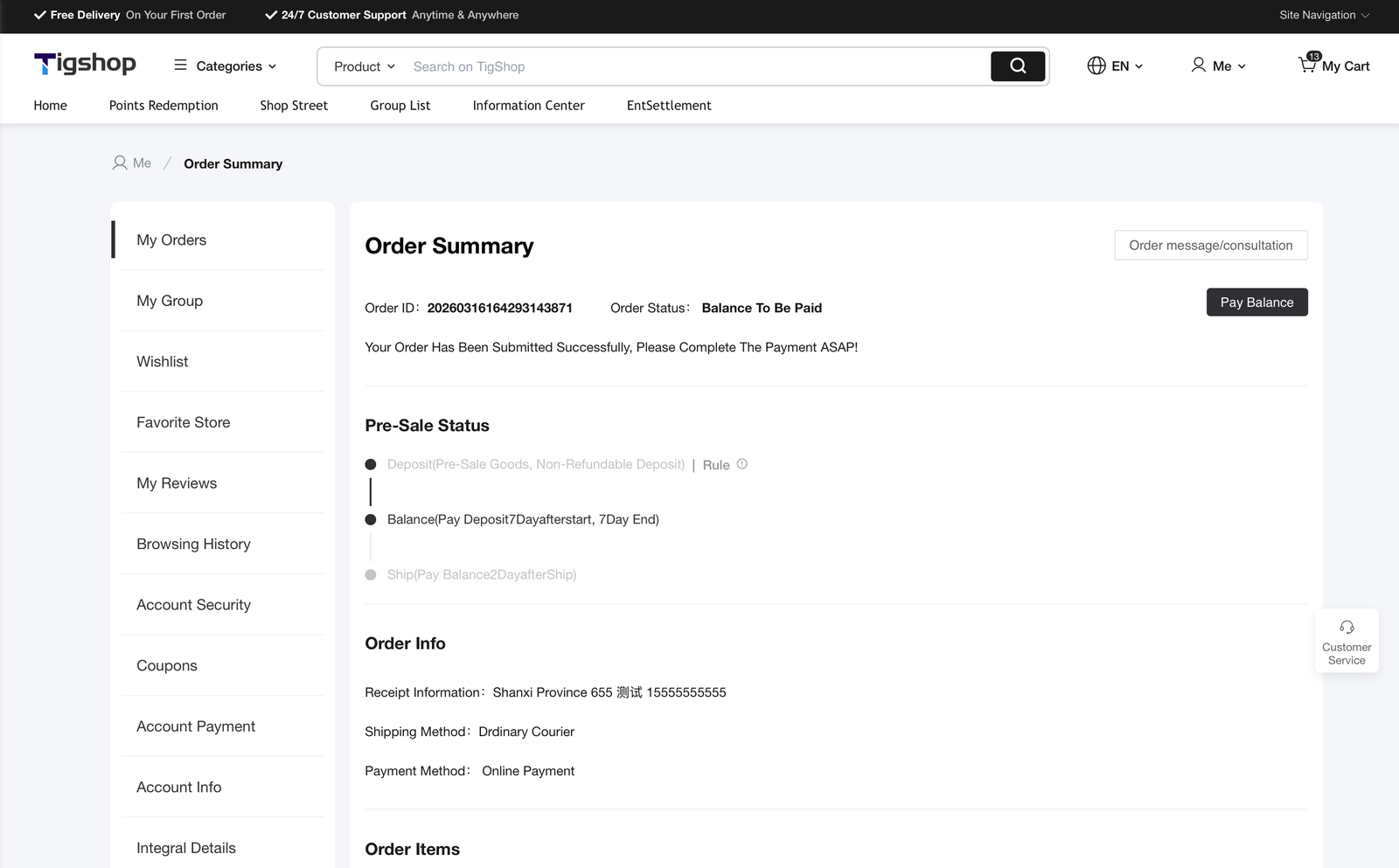
Task: Click the Categories hamburger menu icon
Action: [x=180, y=65]
